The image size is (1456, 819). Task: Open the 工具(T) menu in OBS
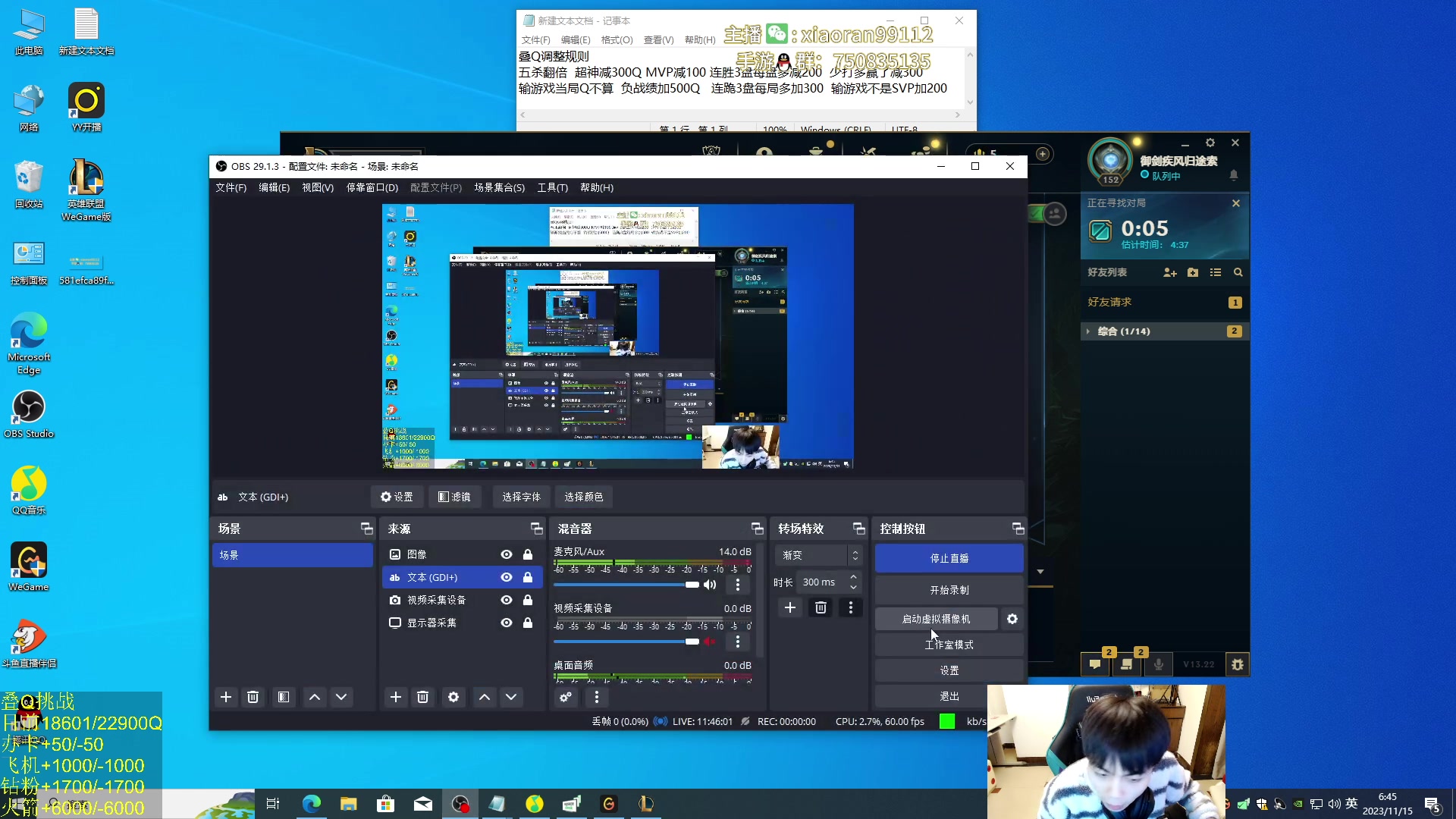point(553,187)
